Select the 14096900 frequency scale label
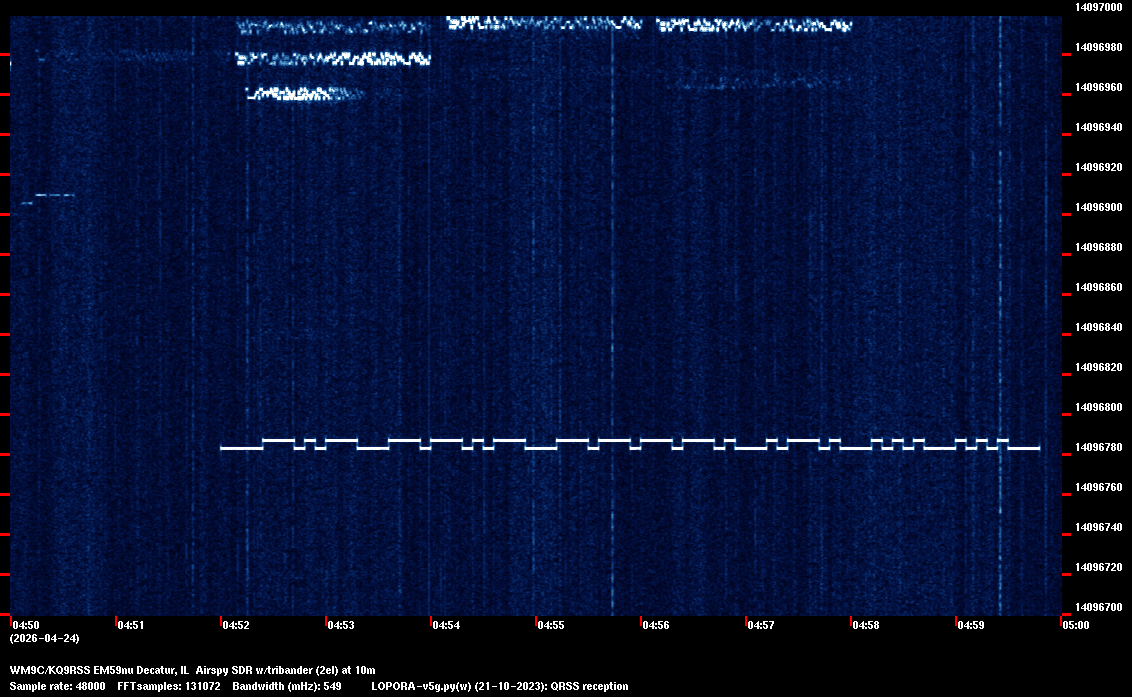 click(1097, 207)
